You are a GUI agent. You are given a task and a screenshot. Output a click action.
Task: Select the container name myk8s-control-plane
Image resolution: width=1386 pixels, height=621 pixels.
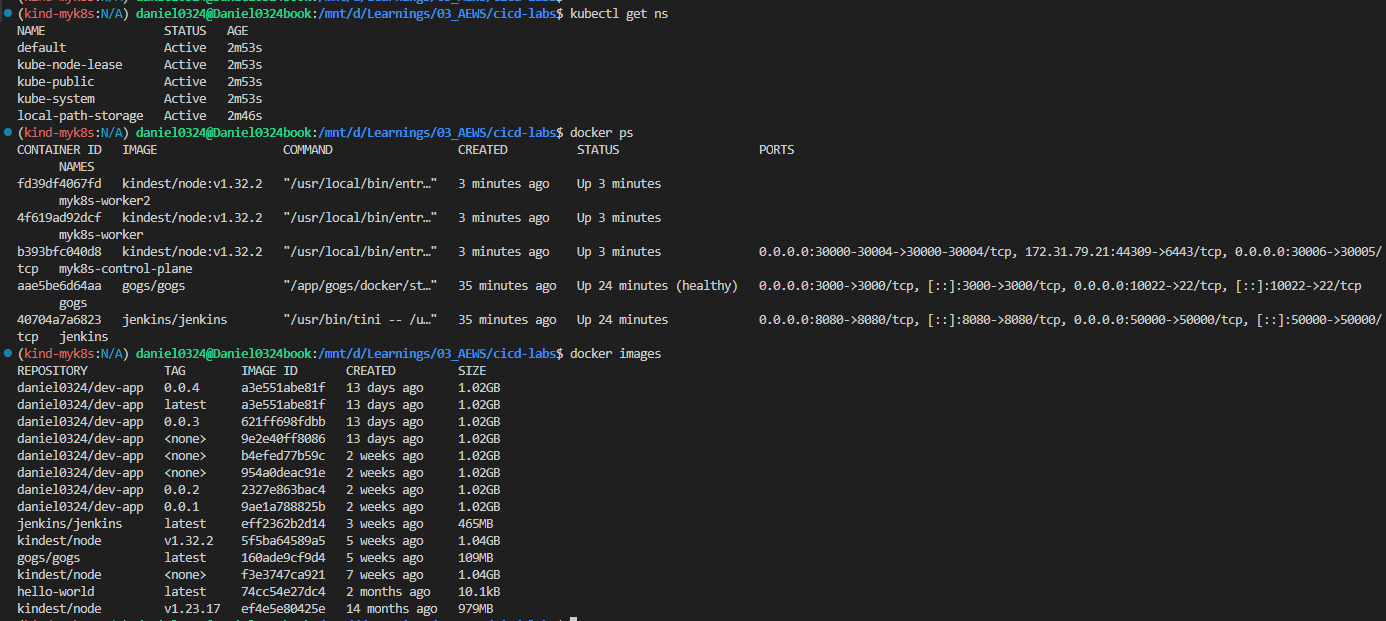click(125, 269)
